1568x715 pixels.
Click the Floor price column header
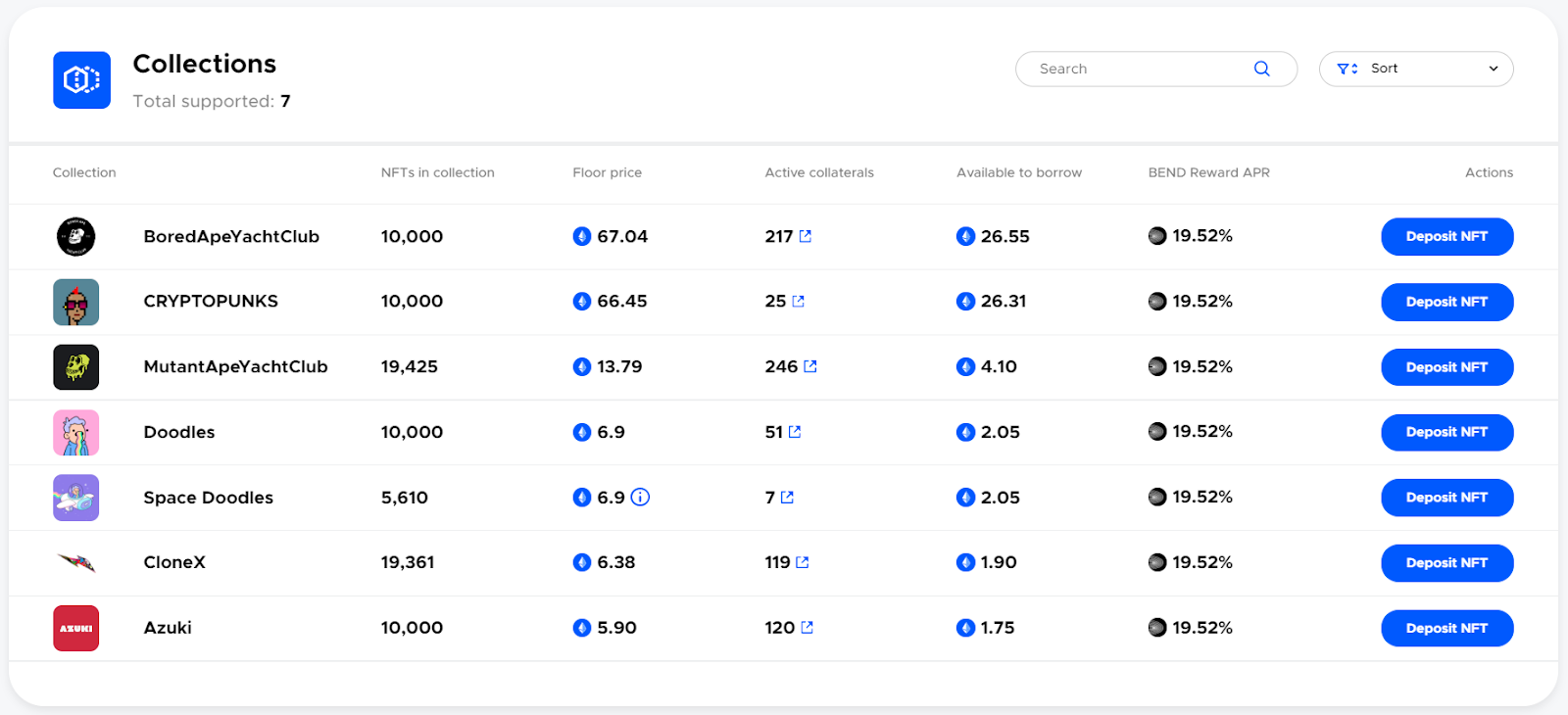(x=607, y=172)
